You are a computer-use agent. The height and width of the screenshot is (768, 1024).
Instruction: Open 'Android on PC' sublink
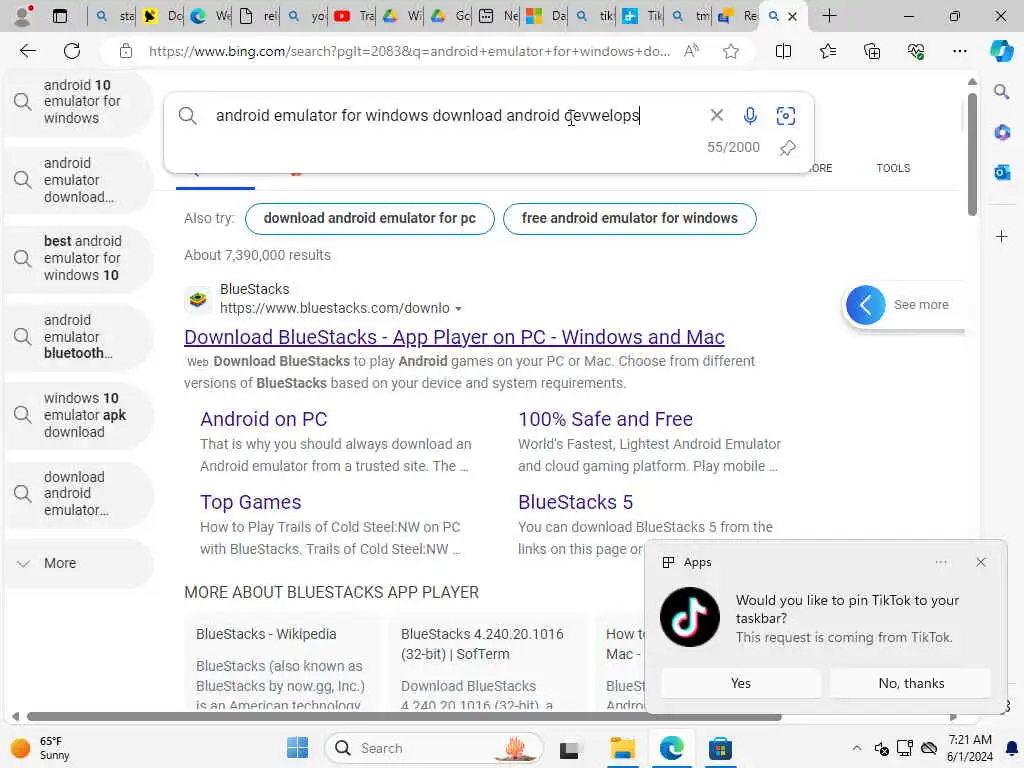(x=263, y=419)
